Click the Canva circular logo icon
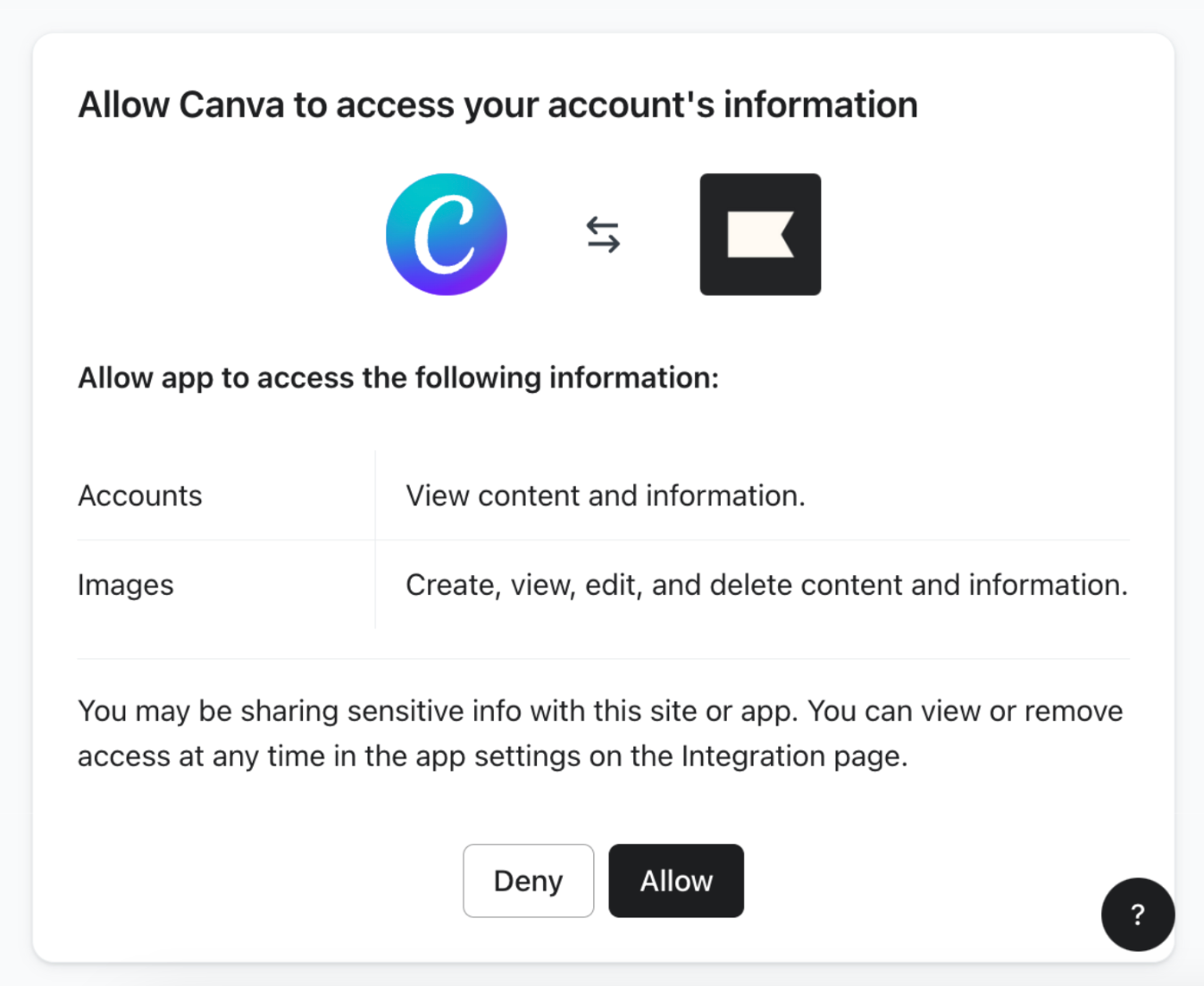The width and height of the screenshot is (1204, 986). tap(447, 234)
